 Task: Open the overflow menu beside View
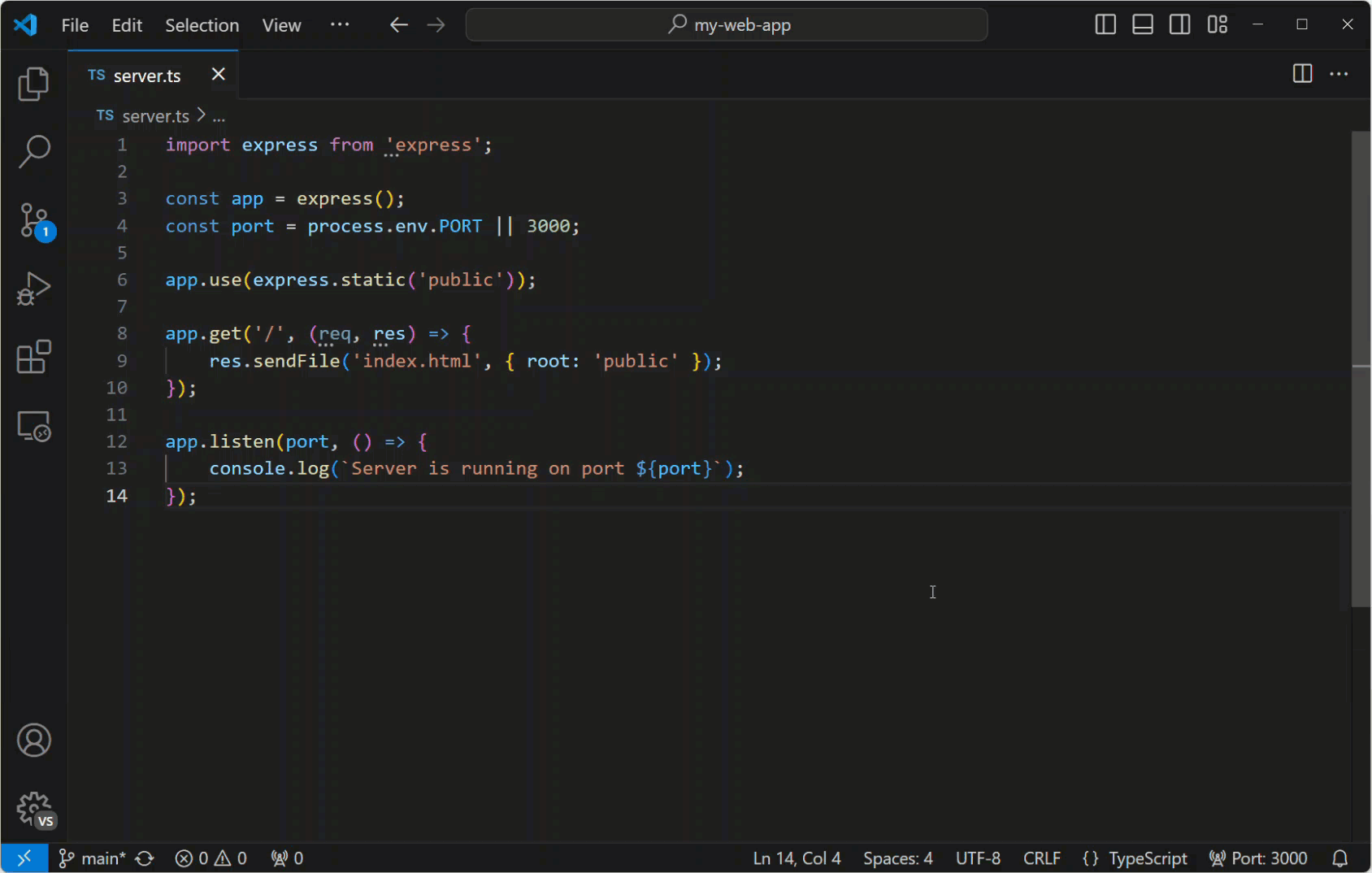[x=340, y=24]
